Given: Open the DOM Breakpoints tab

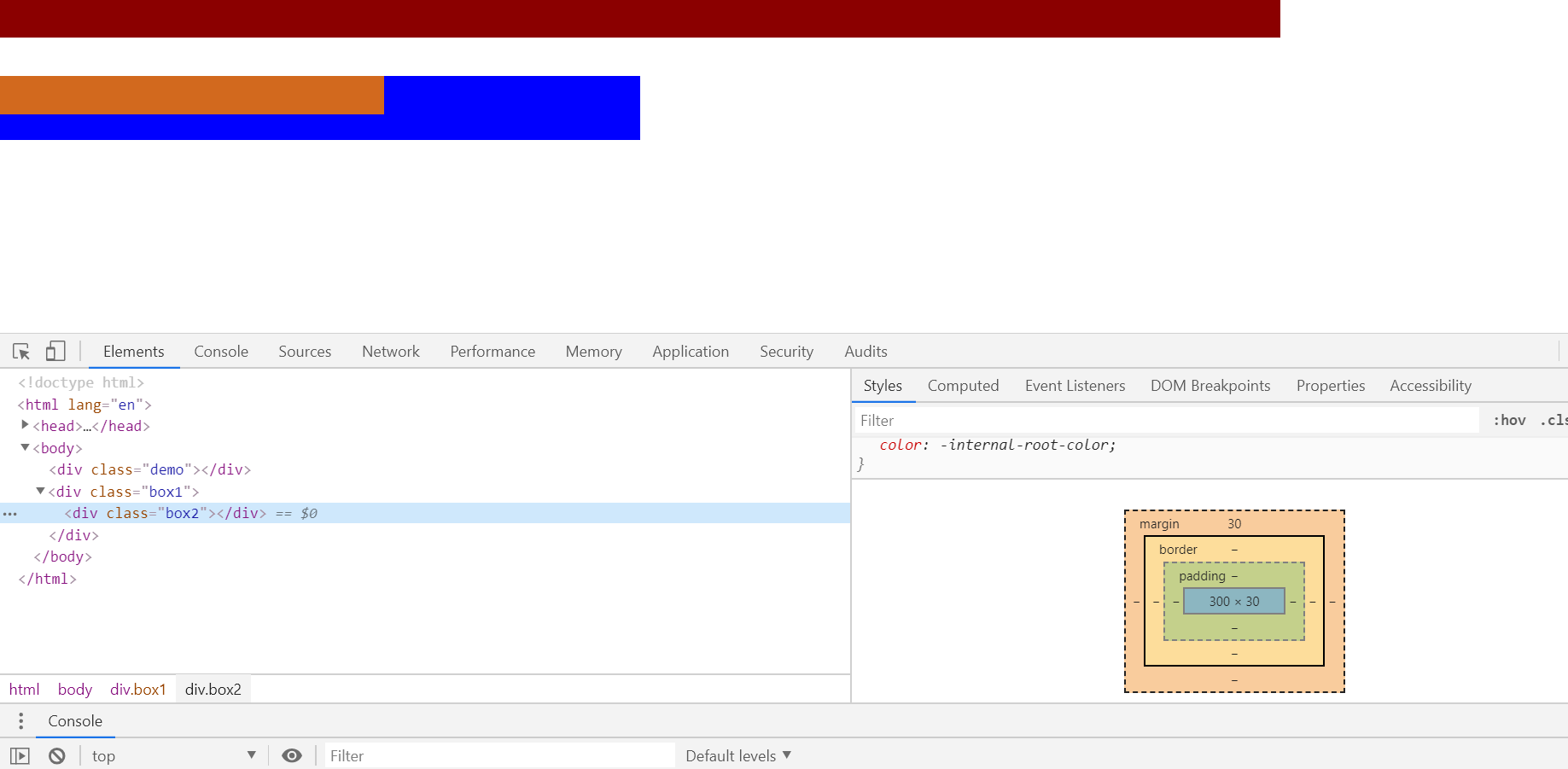Looking at the screenshot, I should click(x=1210, y=386).
